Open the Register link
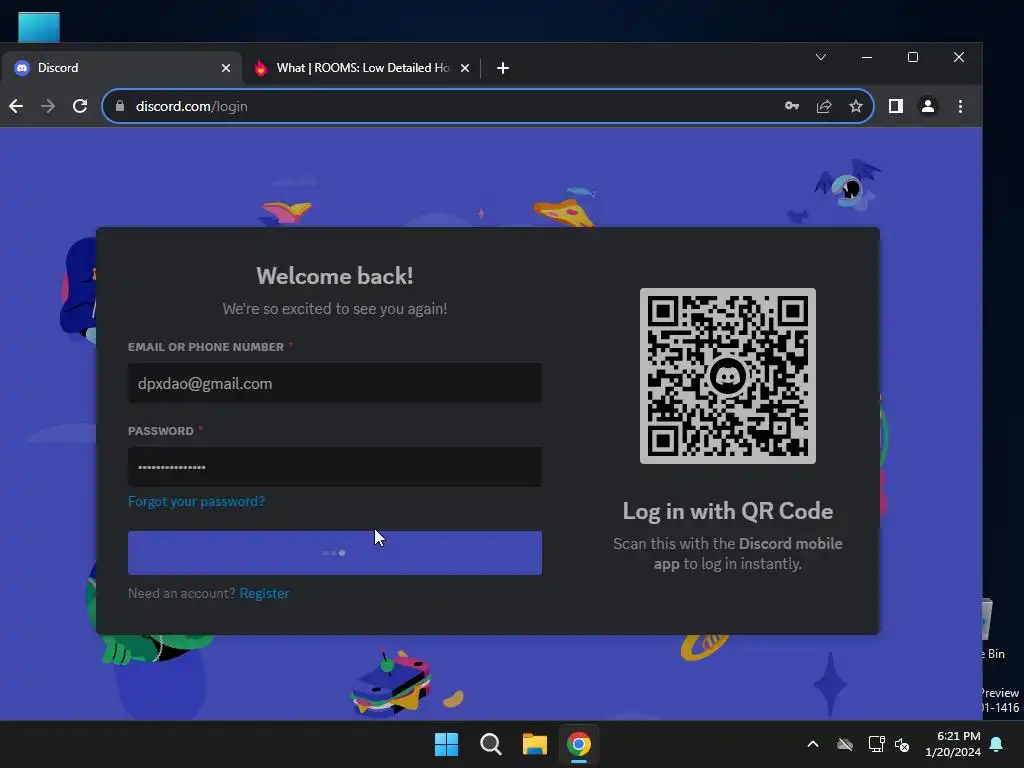The width and height of the screenshot is (1024, 768). click(x=264, y=594)
